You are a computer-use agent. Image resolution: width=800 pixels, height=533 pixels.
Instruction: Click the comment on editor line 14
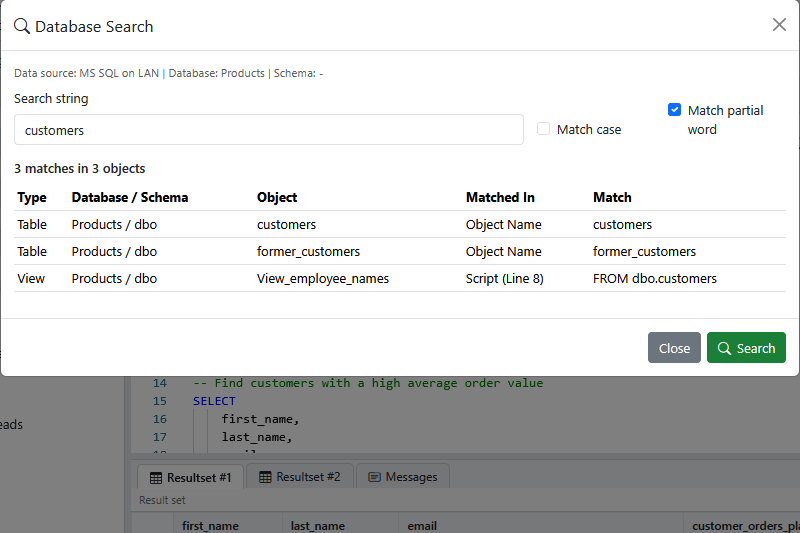tap(368, 383)
